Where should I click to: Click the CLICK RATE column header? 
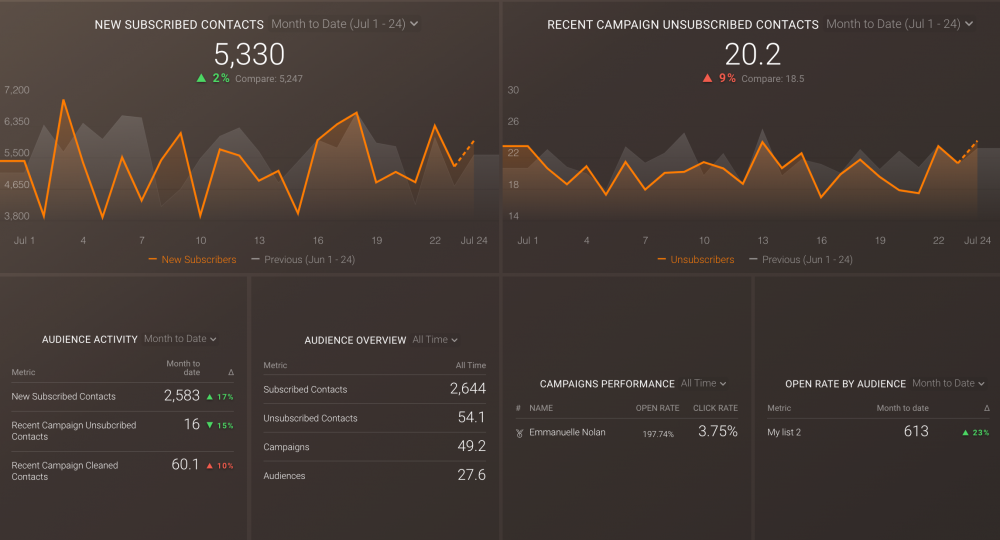pyautogui.click(x=715, y=408)
